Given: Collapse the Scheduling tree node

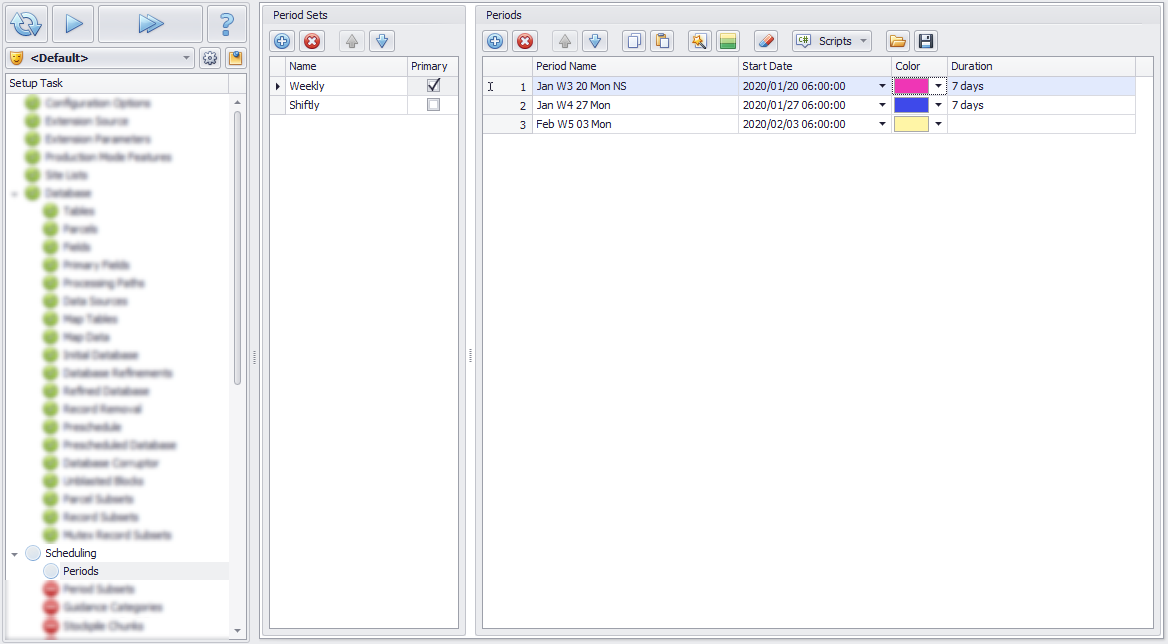Looking at the screenshot, I should 15,554.
